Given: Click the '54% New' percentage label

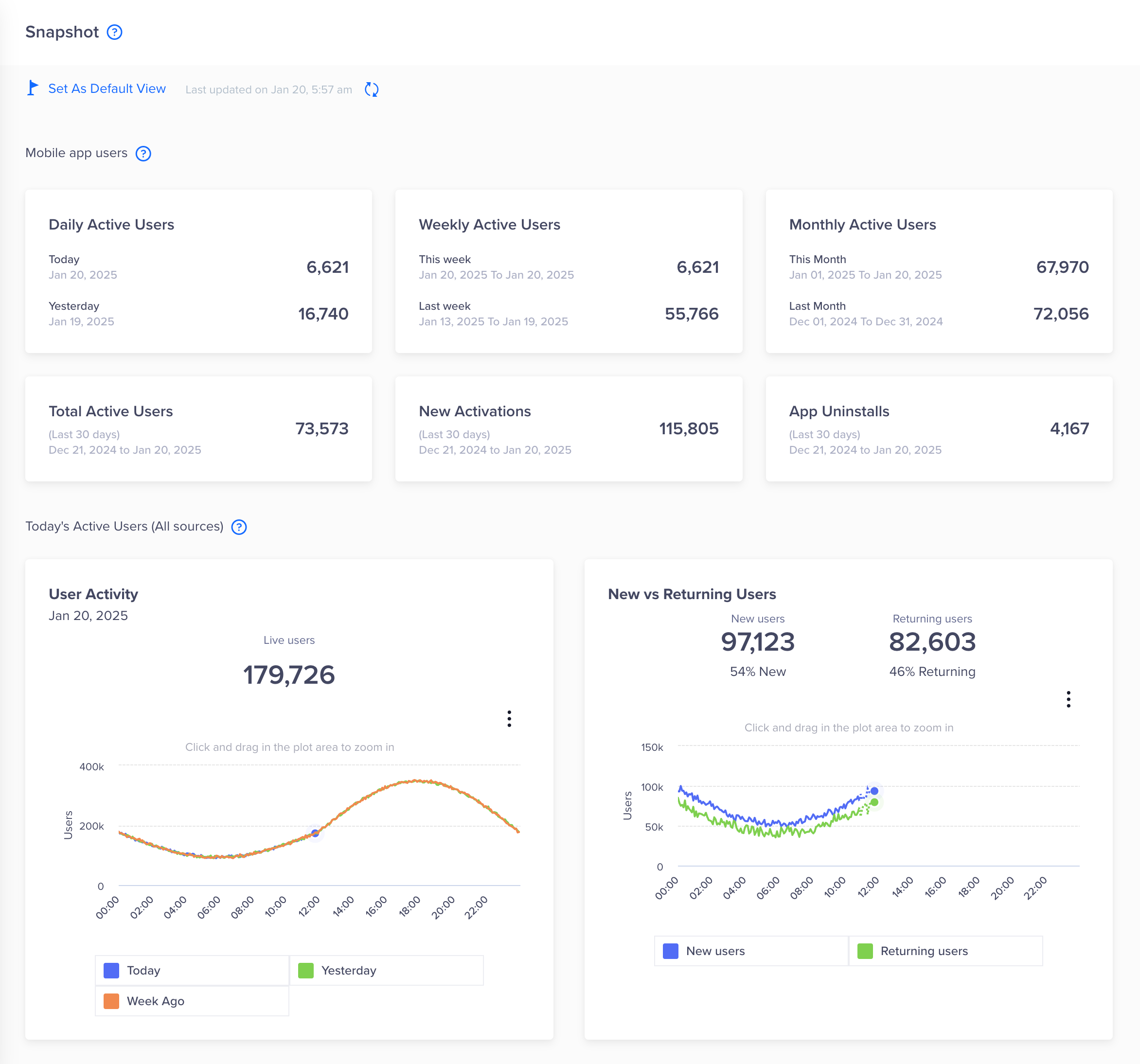Looking at the screenshot, I should tap(758, 671).
